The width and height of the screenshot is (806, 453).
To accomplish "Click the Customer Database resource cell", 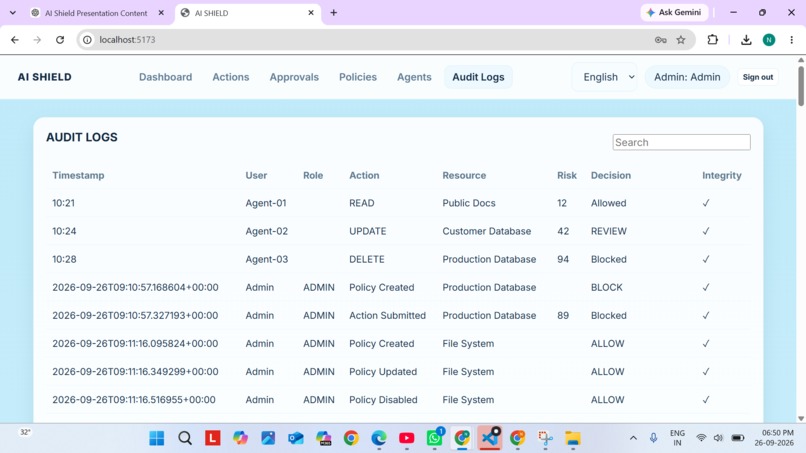I will click(487, 231).
